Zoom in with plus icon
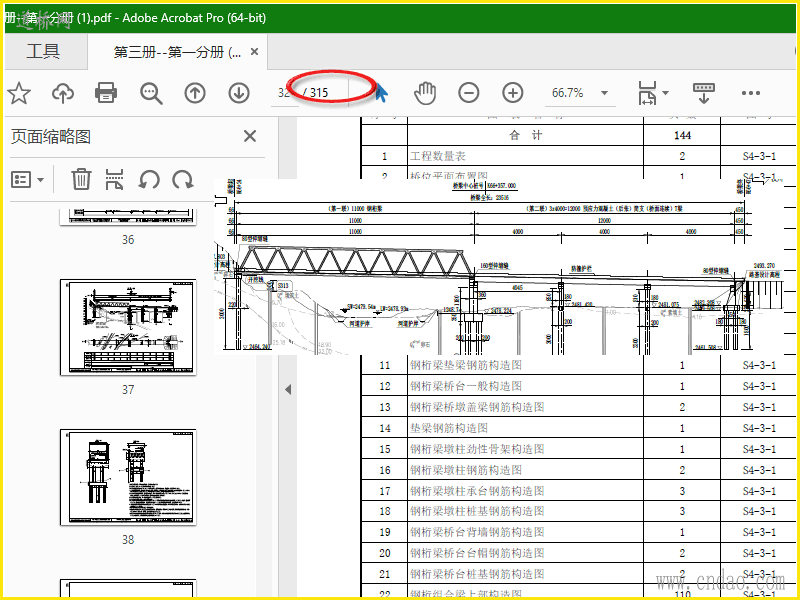Viewport: 800px width, 600px height. (513, 93)
